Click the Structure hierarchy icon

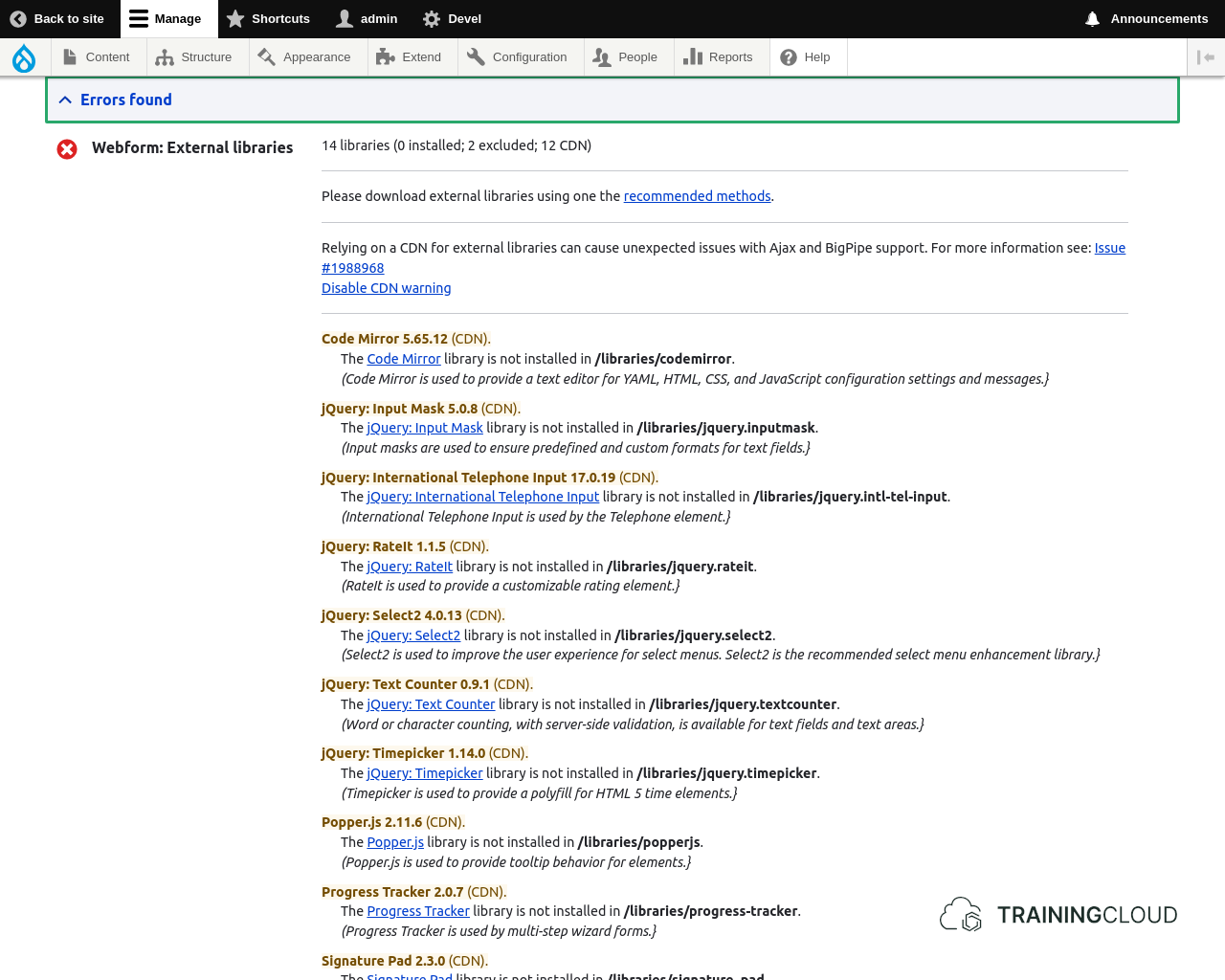[x=165, y=57]
